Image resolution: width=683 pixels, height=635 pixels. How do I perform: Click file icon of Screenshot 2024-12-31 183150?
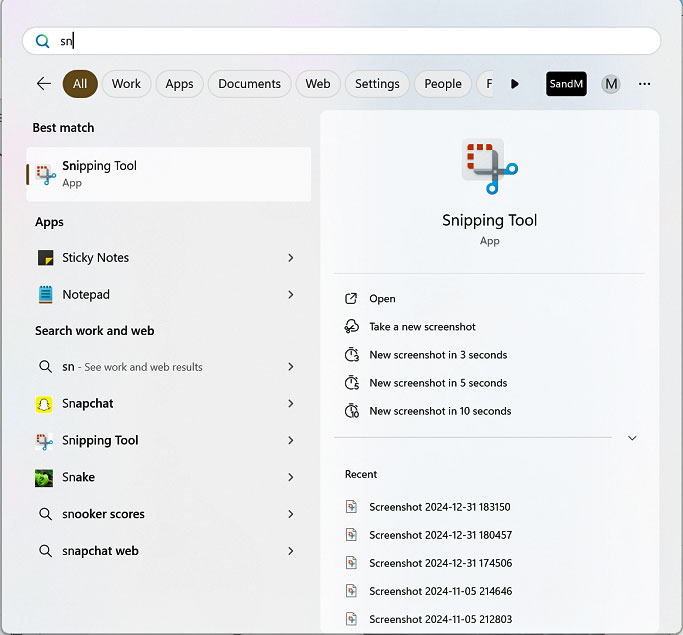point(351,507)
